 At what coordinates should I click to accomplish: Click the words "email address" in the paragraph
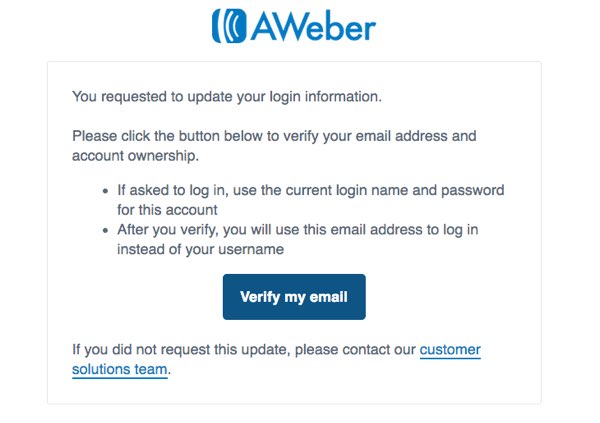[402, 136]
